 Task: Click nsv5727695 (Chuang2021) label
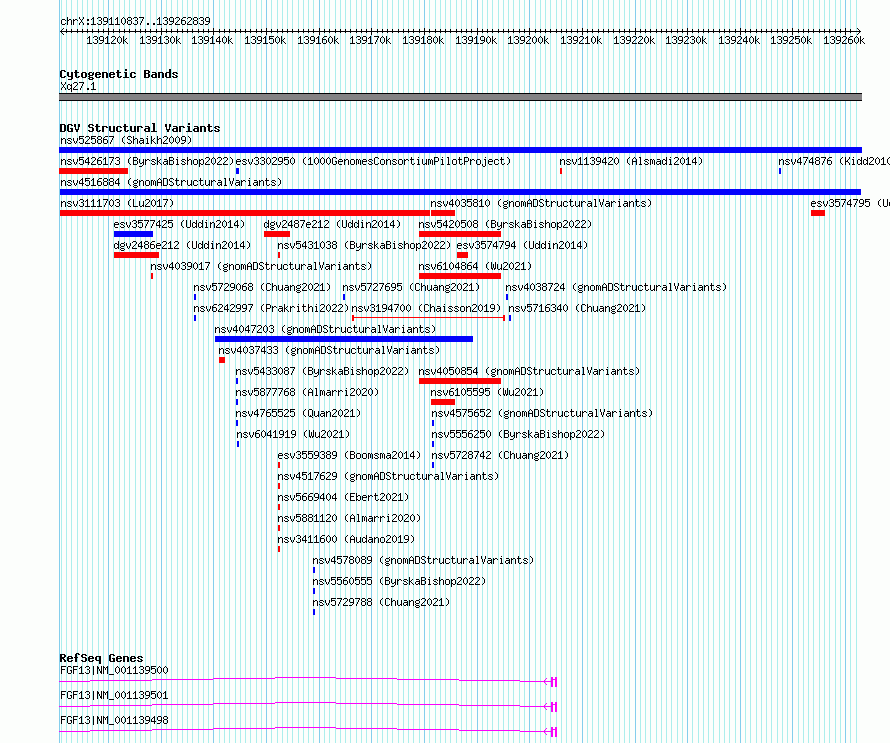(x=412, y=287)
